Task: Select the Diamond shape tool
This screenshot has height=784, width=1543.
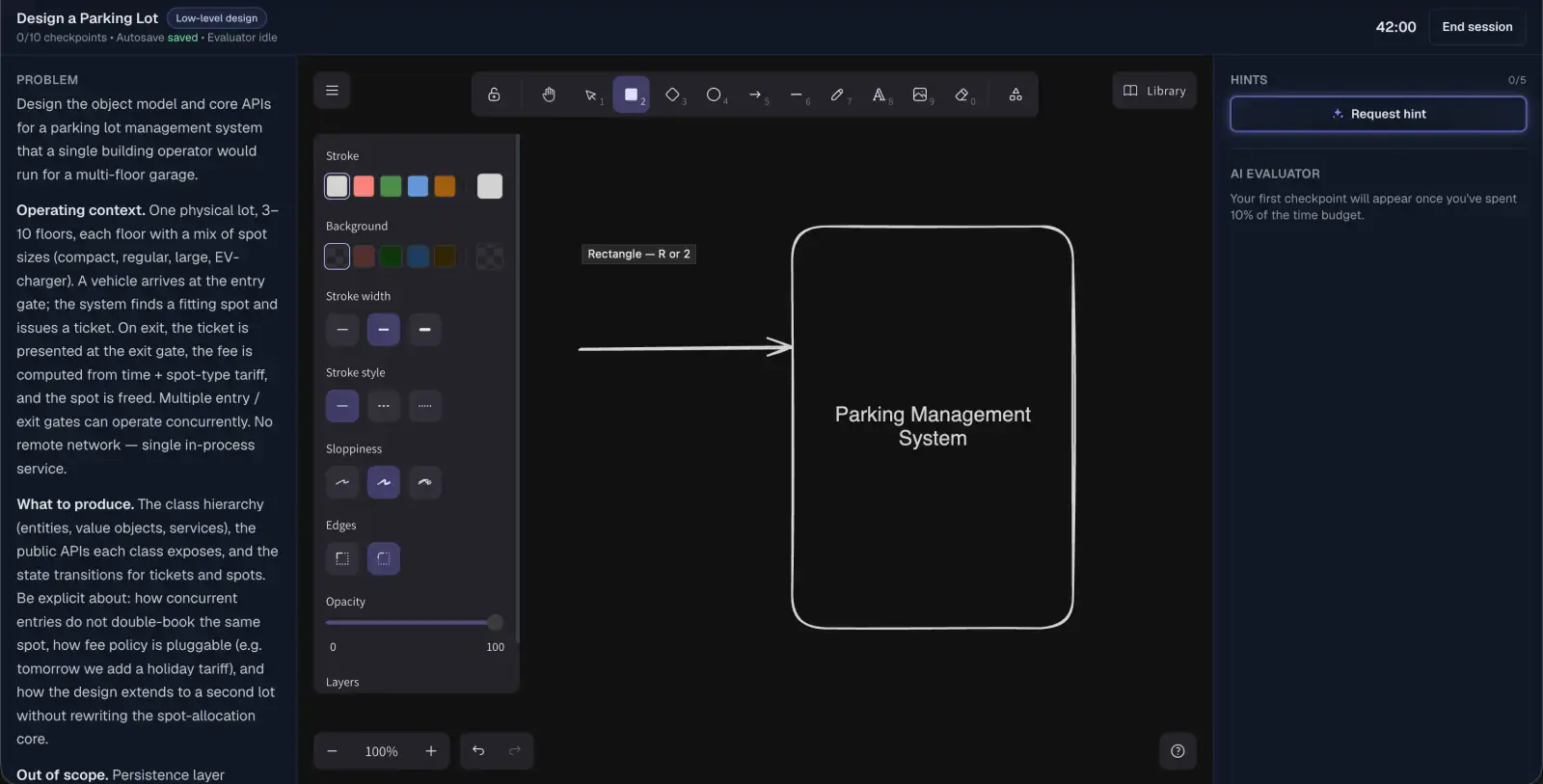Action: (673, 95)
